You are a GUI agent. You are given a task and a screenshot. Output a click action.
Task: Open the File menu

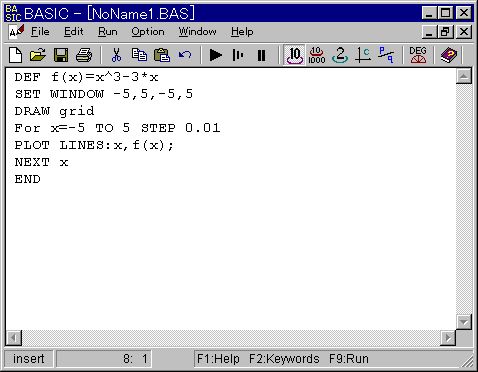[40, 32]
